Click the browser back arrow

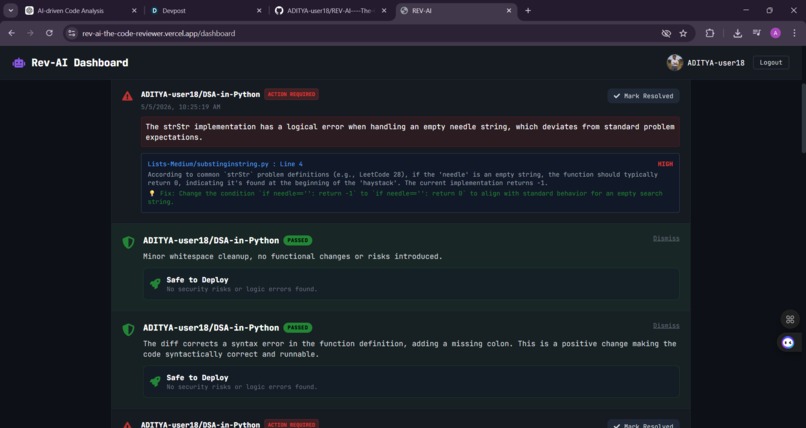click(11, 33)
